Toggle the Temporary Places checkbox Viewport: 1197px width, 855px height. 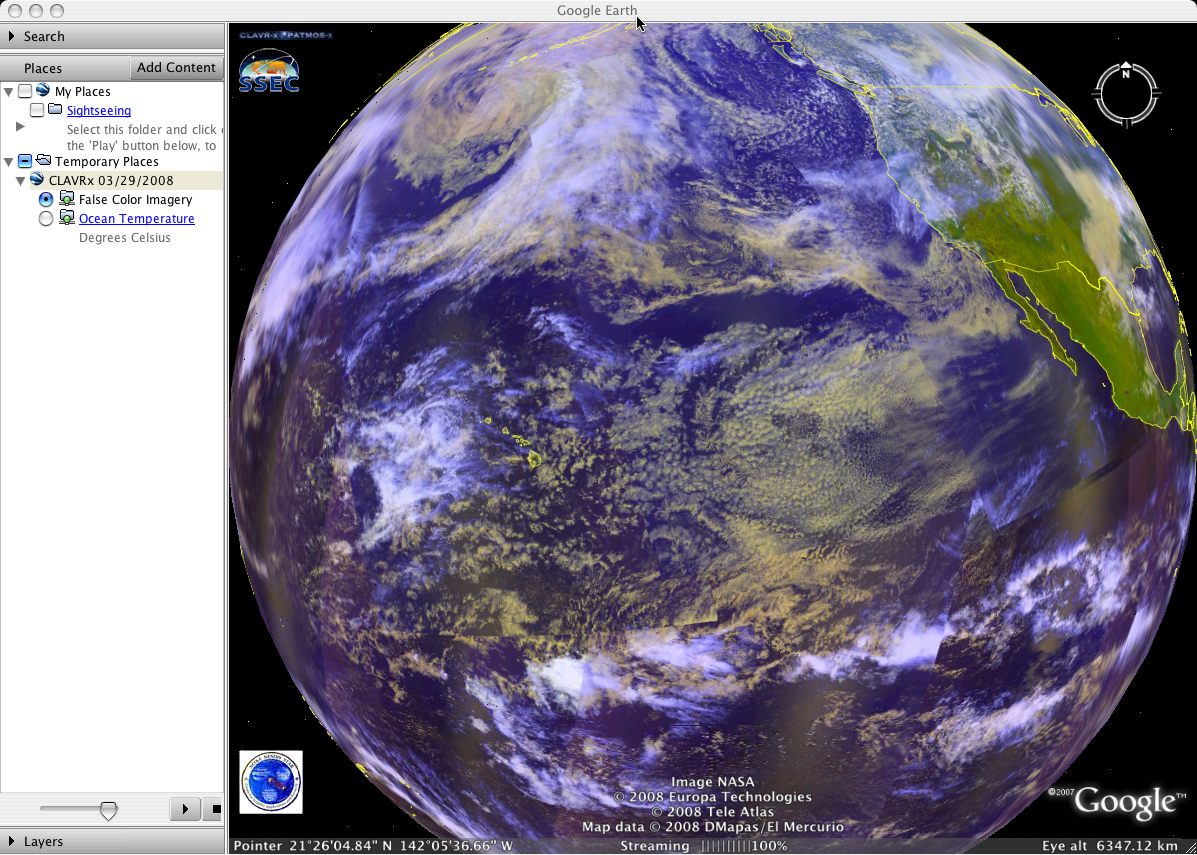(x=25, y=161)
